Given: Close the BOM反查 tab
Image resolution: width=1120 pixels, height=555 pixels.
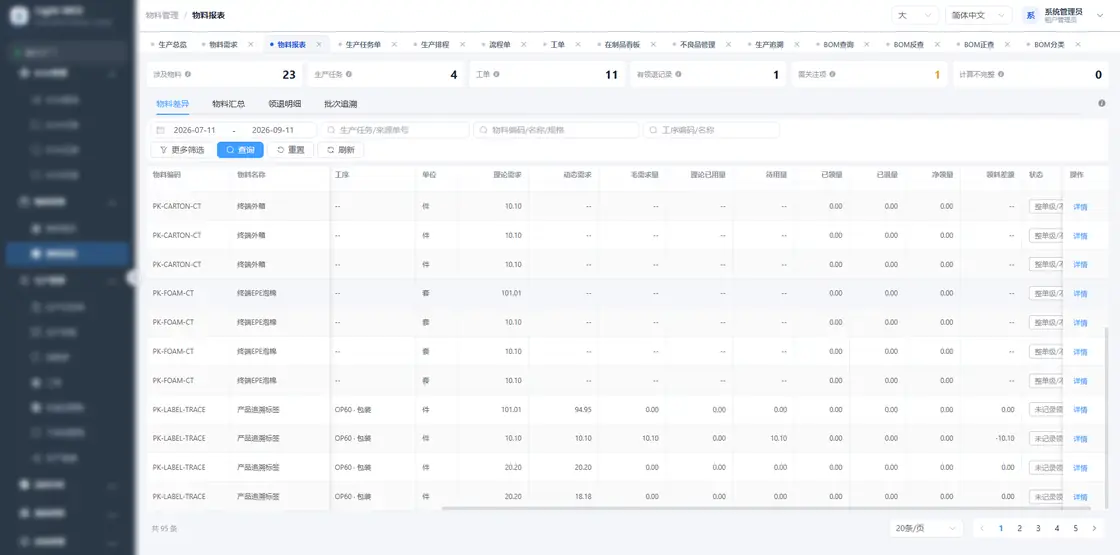Looking at the screenshot, I should [x=936, y=44].
